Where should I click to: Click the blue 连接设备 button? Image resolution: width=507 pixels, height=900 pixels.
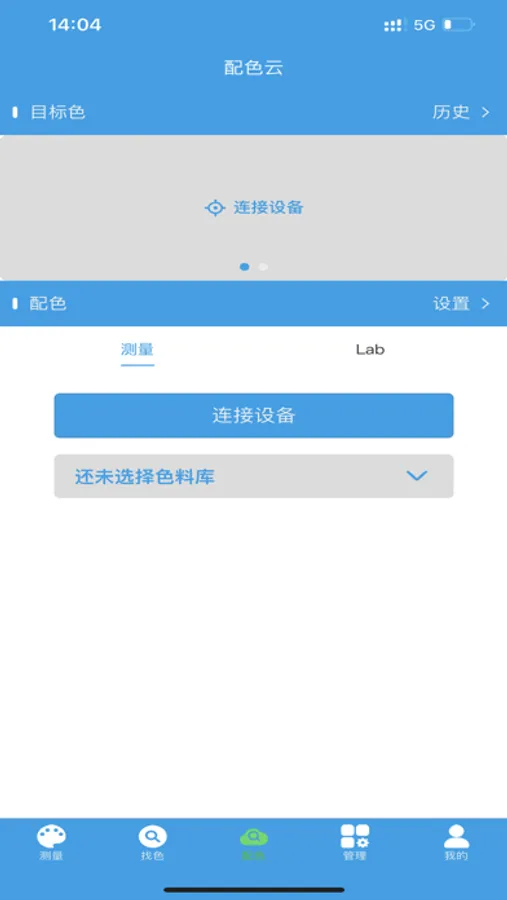(x=254, y=415)
